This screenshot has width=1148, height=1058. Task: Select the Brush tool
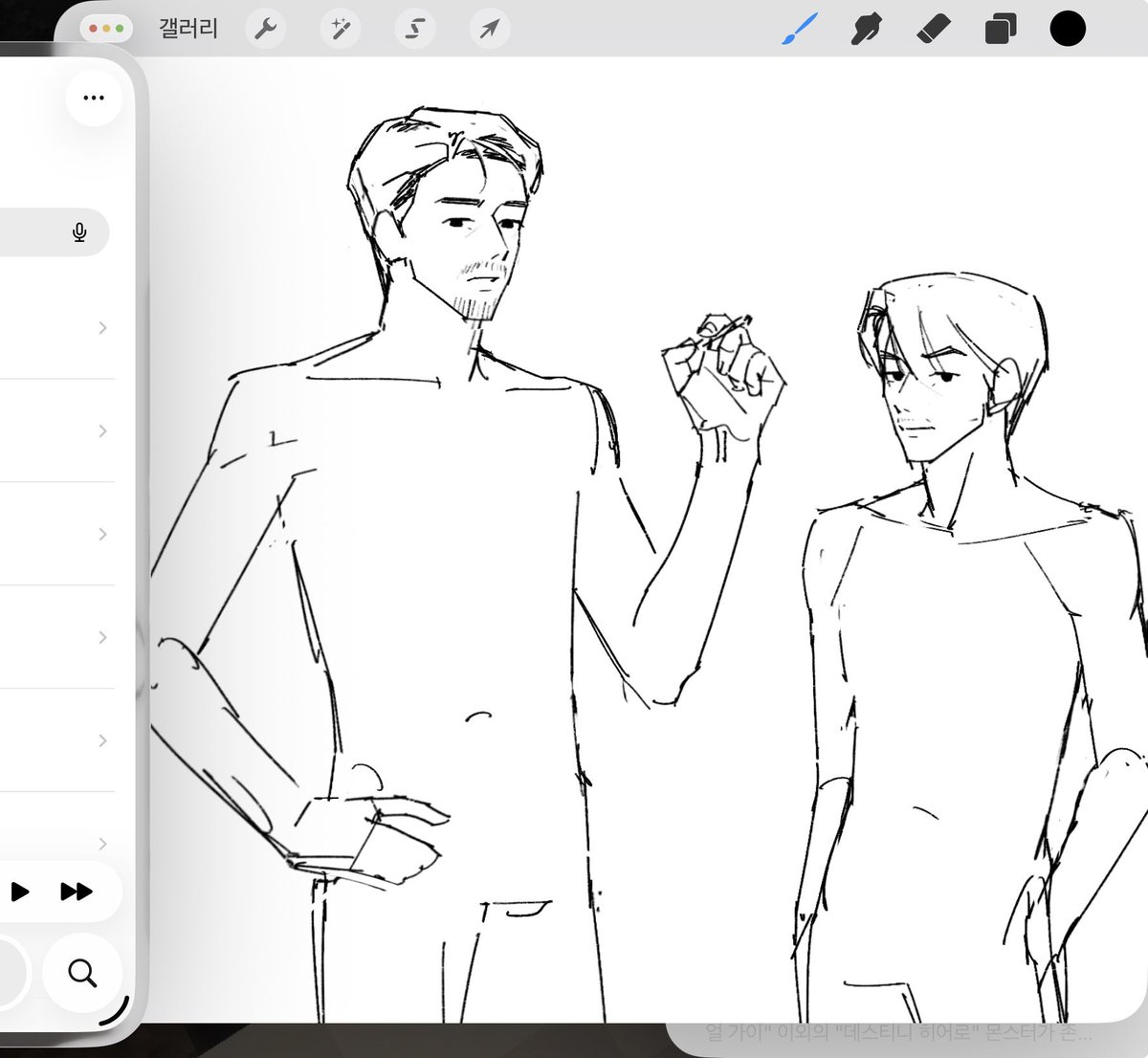800,29
